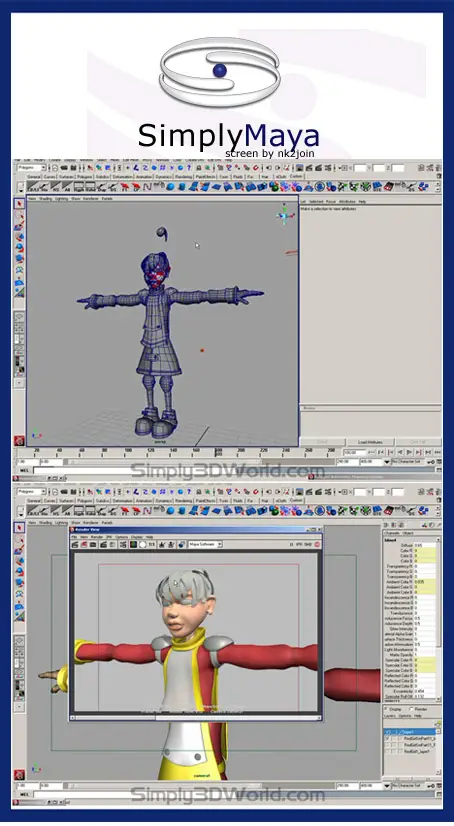
Task: Take a snapshot in Render View toolbar
Action: [93, 544]
